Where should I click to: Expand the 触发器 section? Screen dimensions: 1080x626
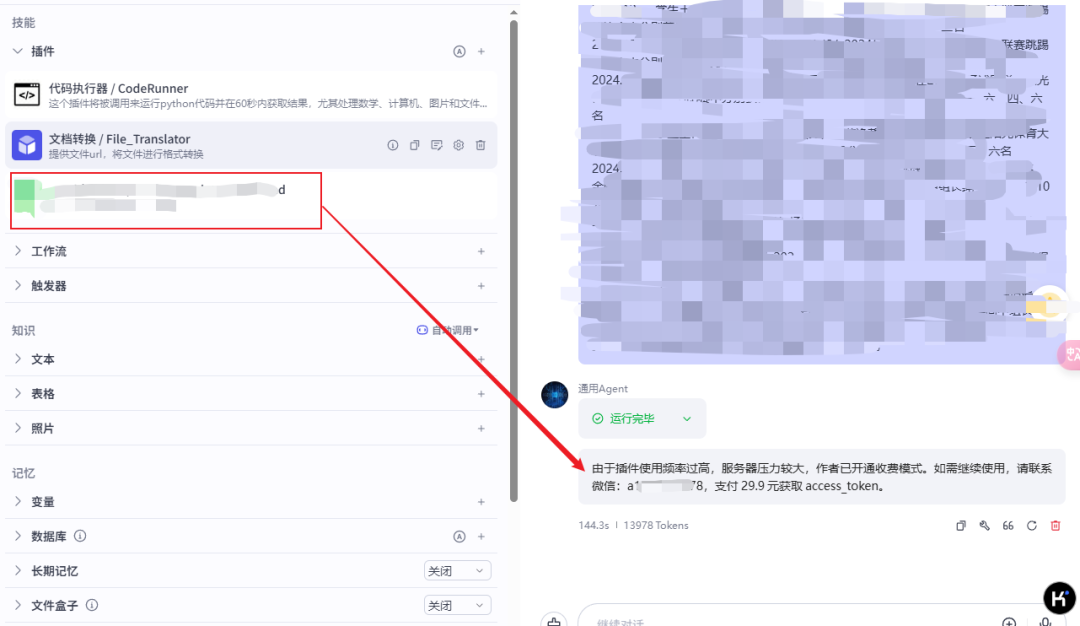18,285
